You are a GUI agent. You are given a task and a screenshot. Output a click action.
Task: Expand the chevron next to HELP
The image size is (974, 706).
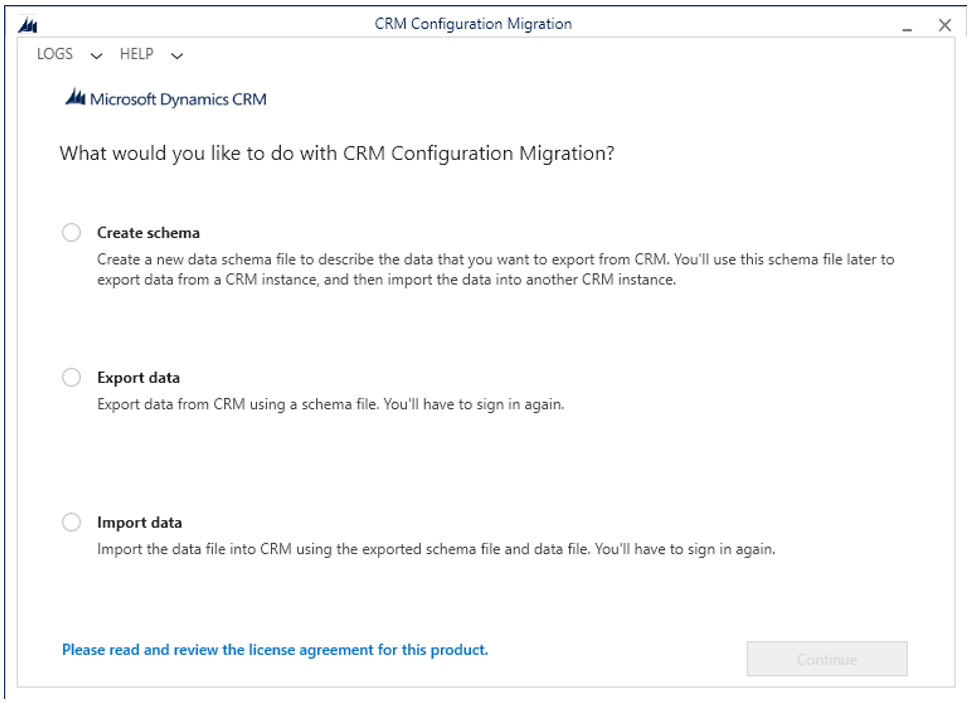[x=177, y=56]
